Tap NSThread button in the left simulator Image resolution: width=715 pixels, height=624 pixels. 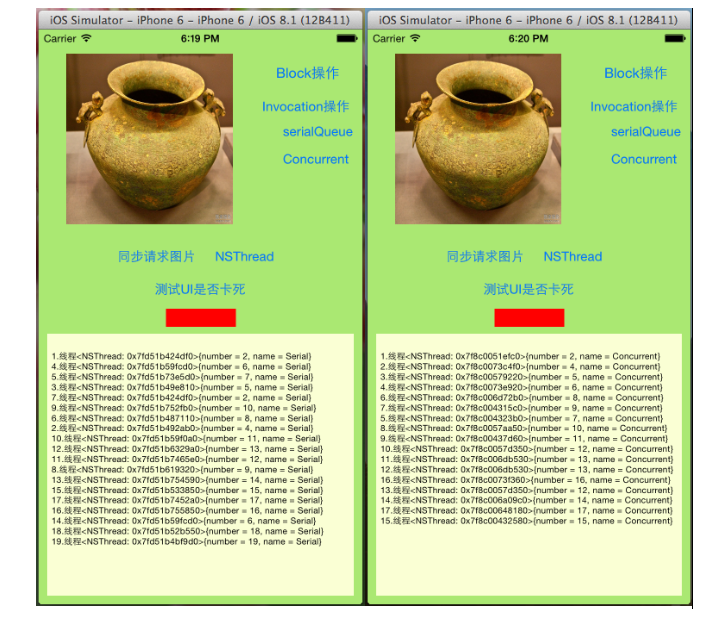(x=244, y=256)
